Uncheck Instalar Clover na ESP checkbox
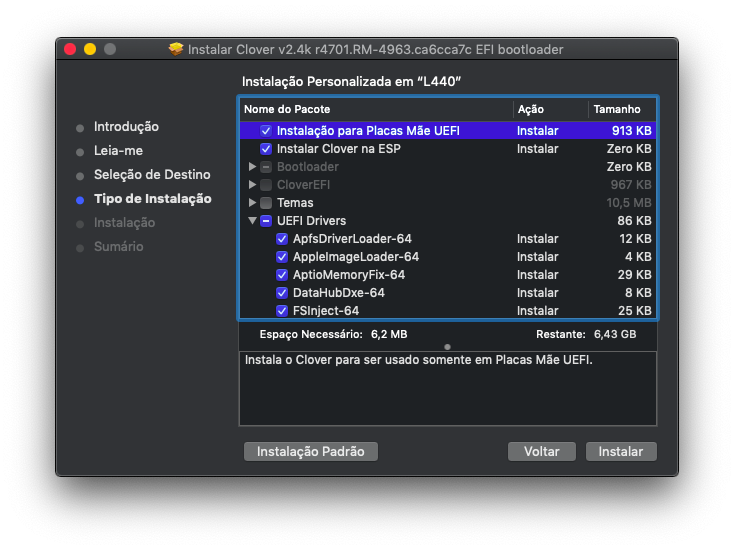The width and height of the screenshot is (734, 550). 265,149
